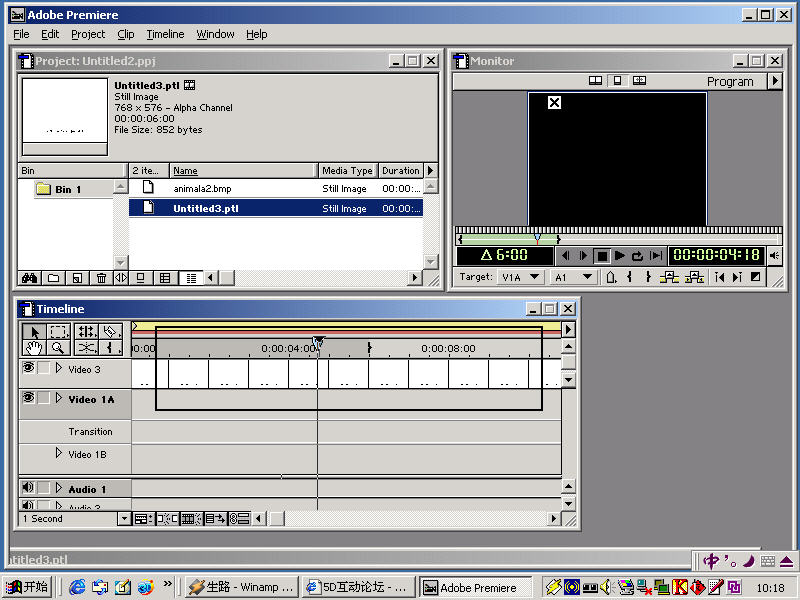This screenshot has height=600, width=800.
Task: Click the Marker menu icon in Monitor
Action: tap(611, 277)
